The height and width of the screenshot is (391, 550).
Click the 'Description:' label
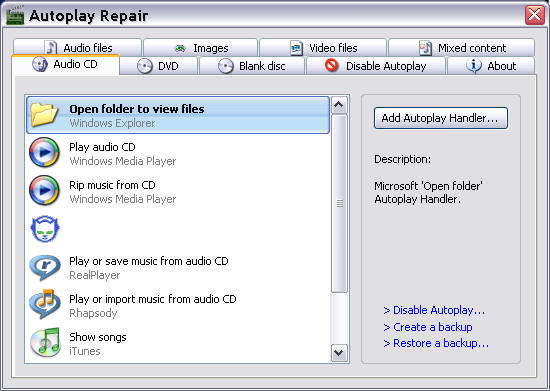pos(402,159)
